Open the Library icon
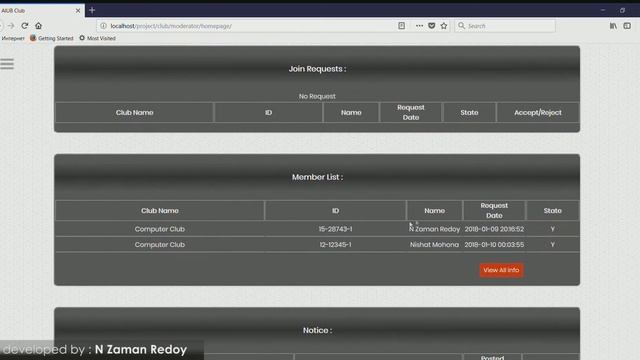 click(x=613, y=26)
